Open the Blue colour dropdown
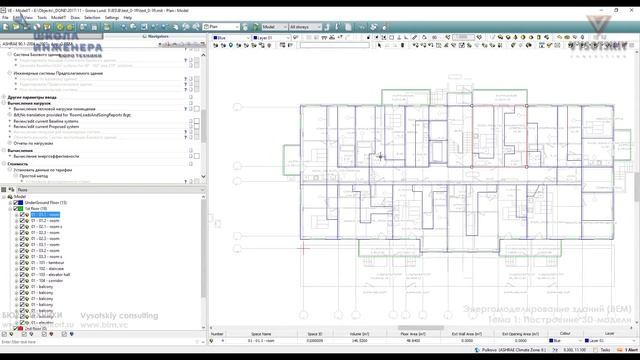The image size is (640, 360). point(231,38)
